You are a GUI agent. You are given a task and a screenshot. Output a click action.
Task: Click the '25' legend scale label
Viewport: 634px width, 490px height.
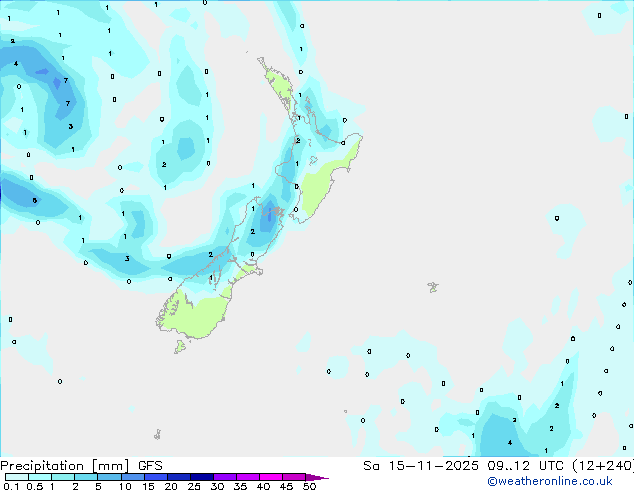pos(194,486)
